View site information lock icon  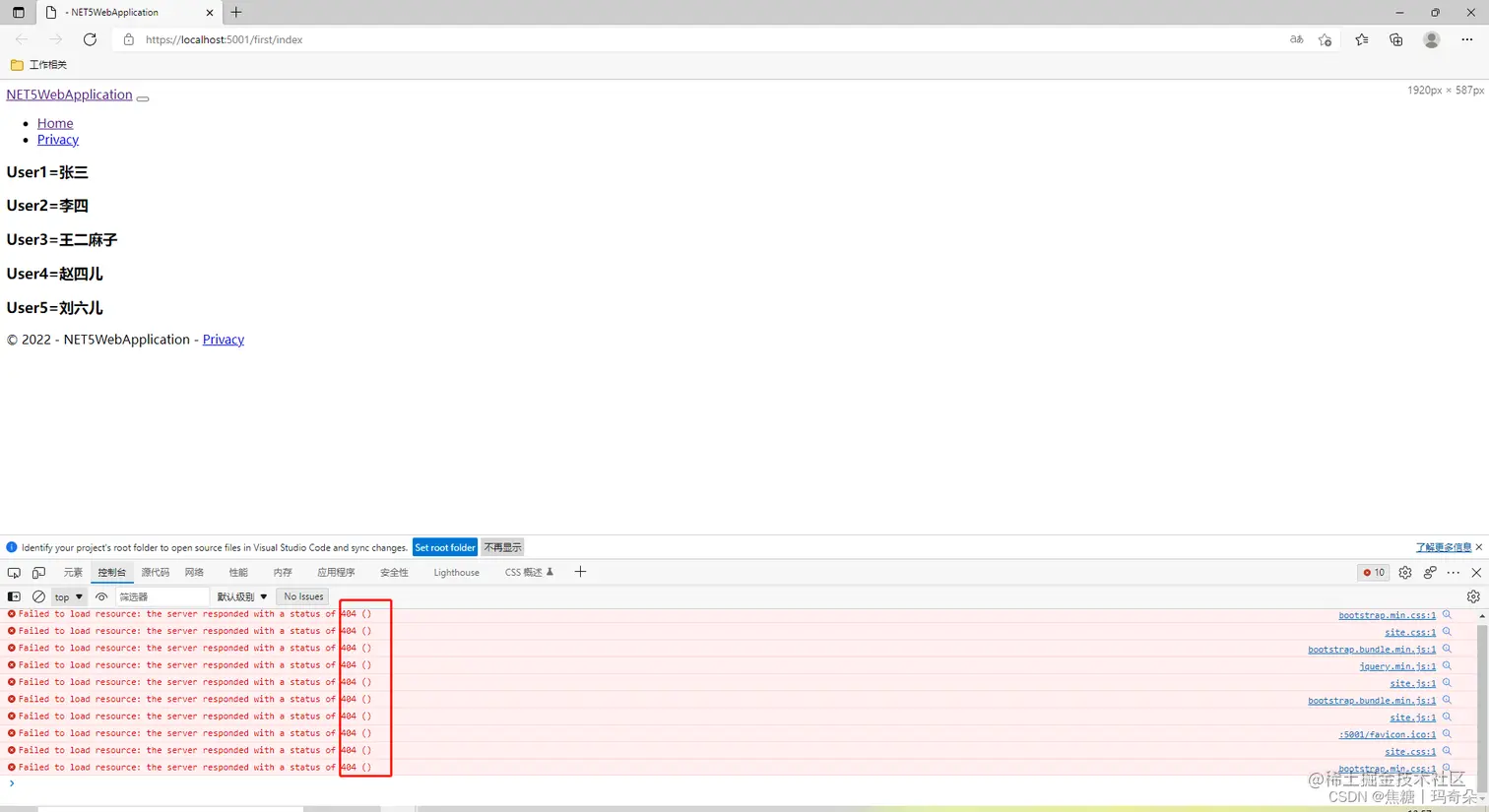[128, 39]
